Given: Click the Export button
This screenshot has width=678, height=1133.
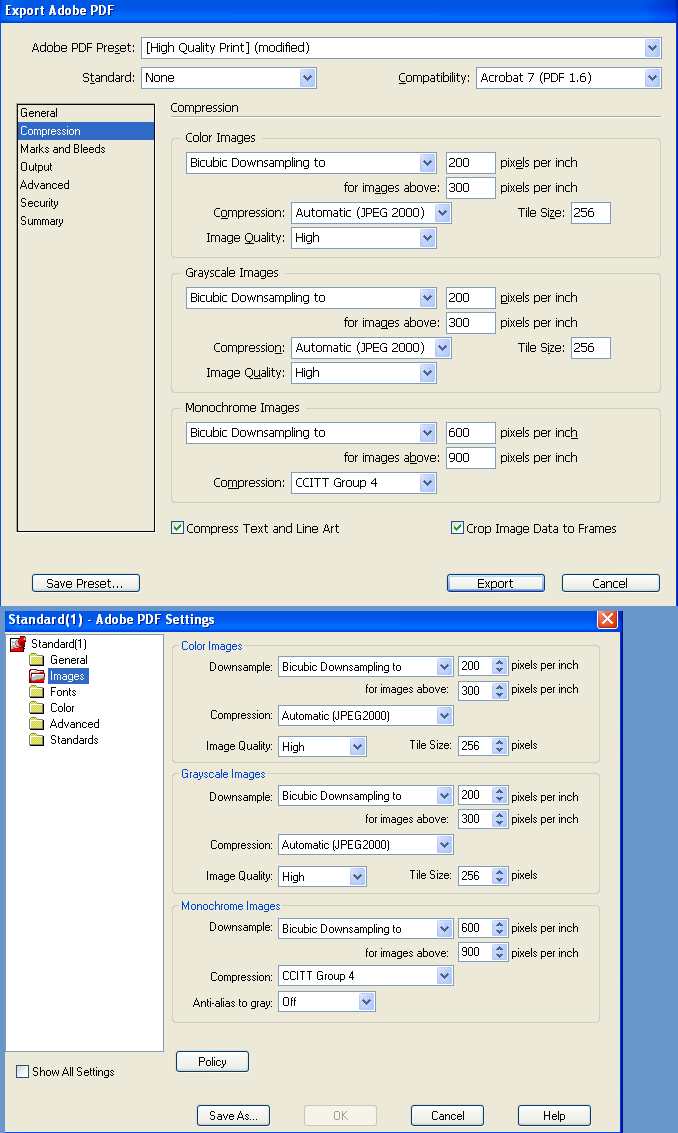Looking at the screenshot, I should coord(495,583).
